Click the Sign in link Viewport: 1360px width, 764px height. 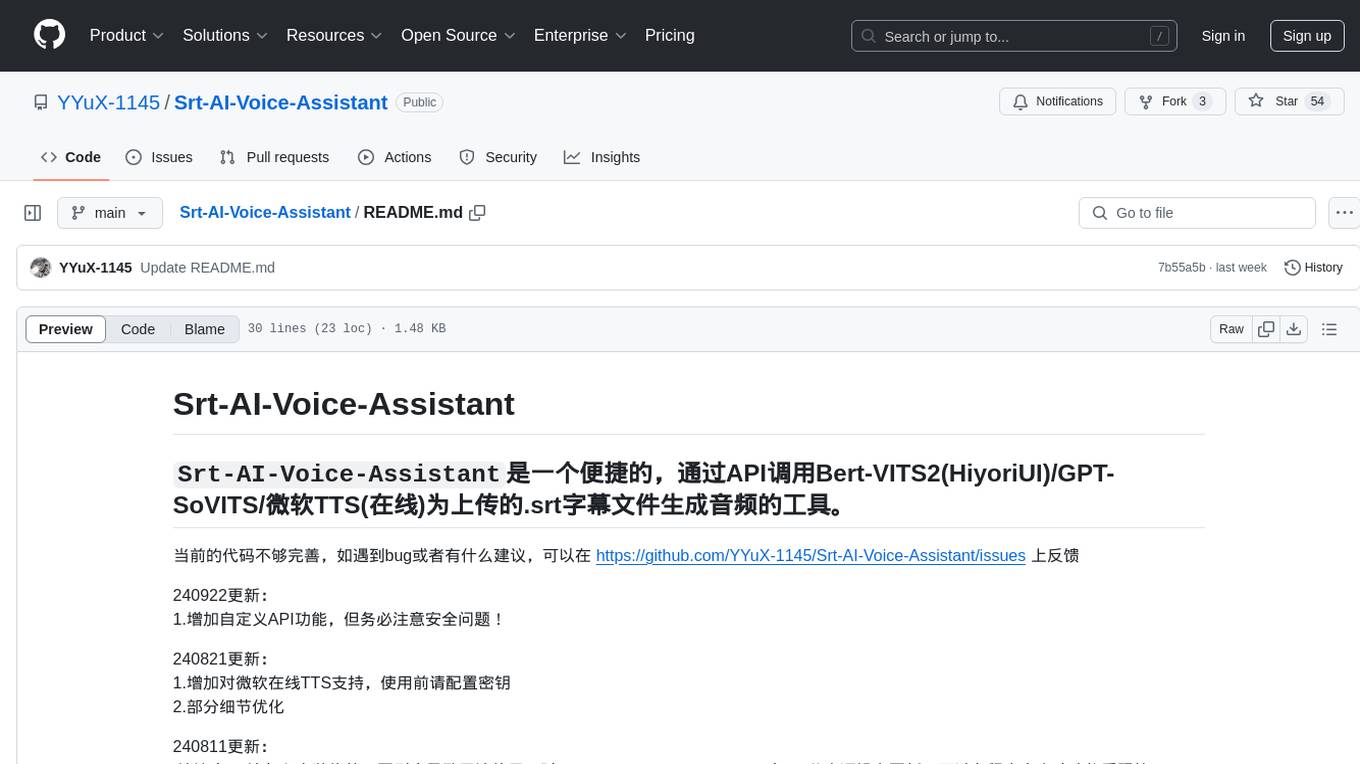1223,36
